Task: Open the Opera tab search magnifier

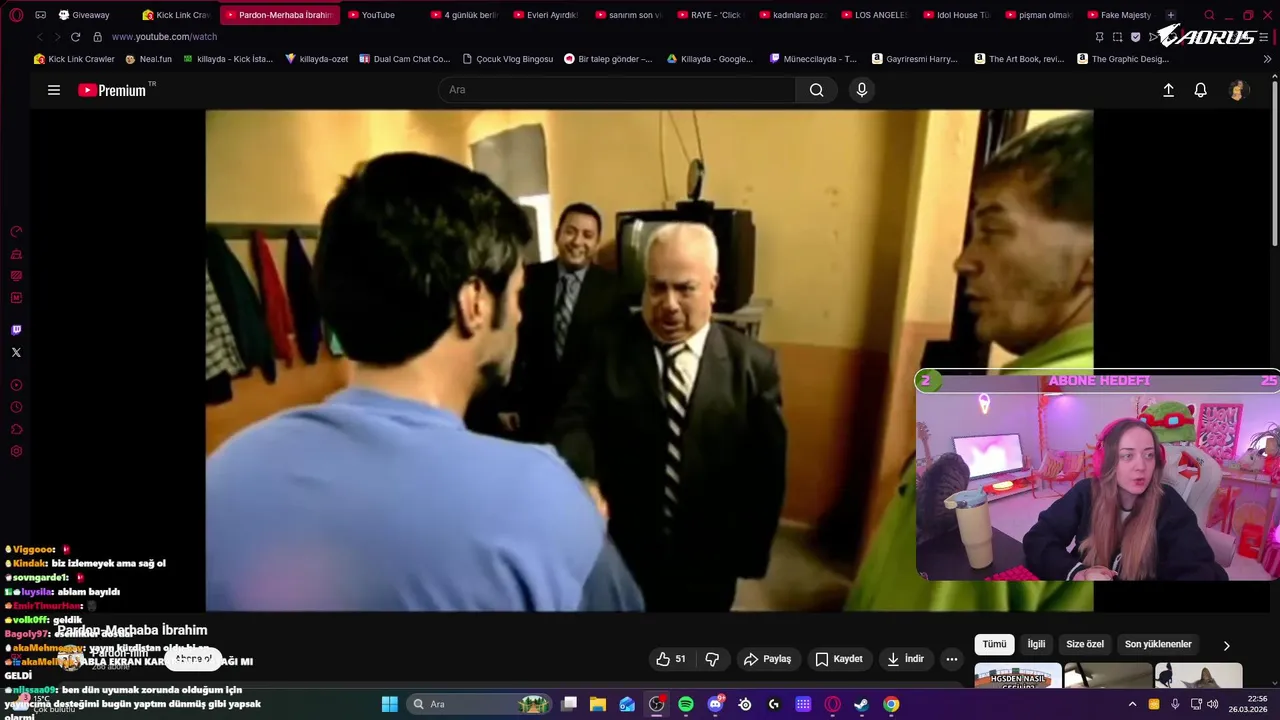Action: pyautogui.click(x=1209, y=15)
